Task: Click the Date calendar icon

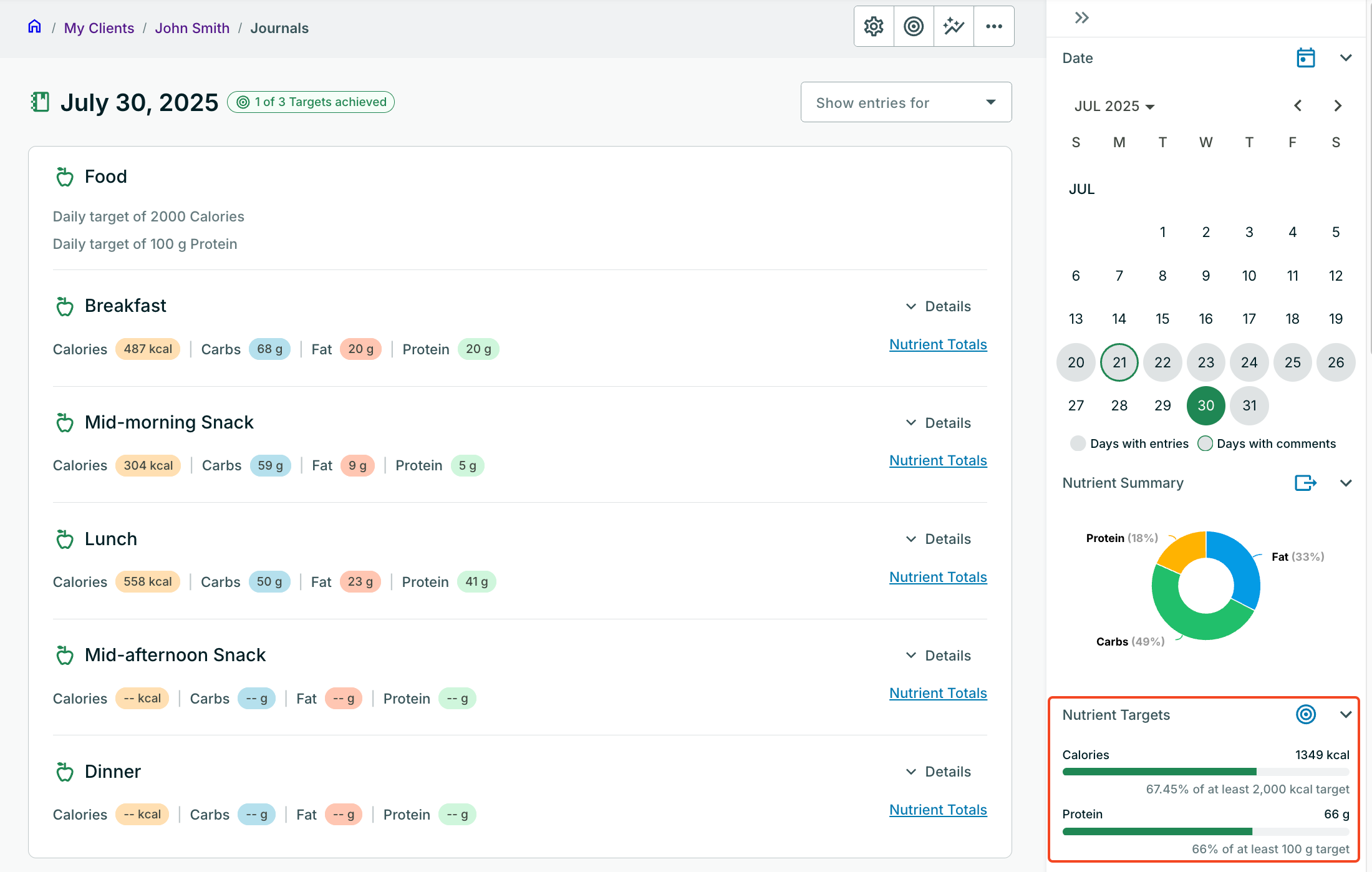Action: [x=1305, y=58]
